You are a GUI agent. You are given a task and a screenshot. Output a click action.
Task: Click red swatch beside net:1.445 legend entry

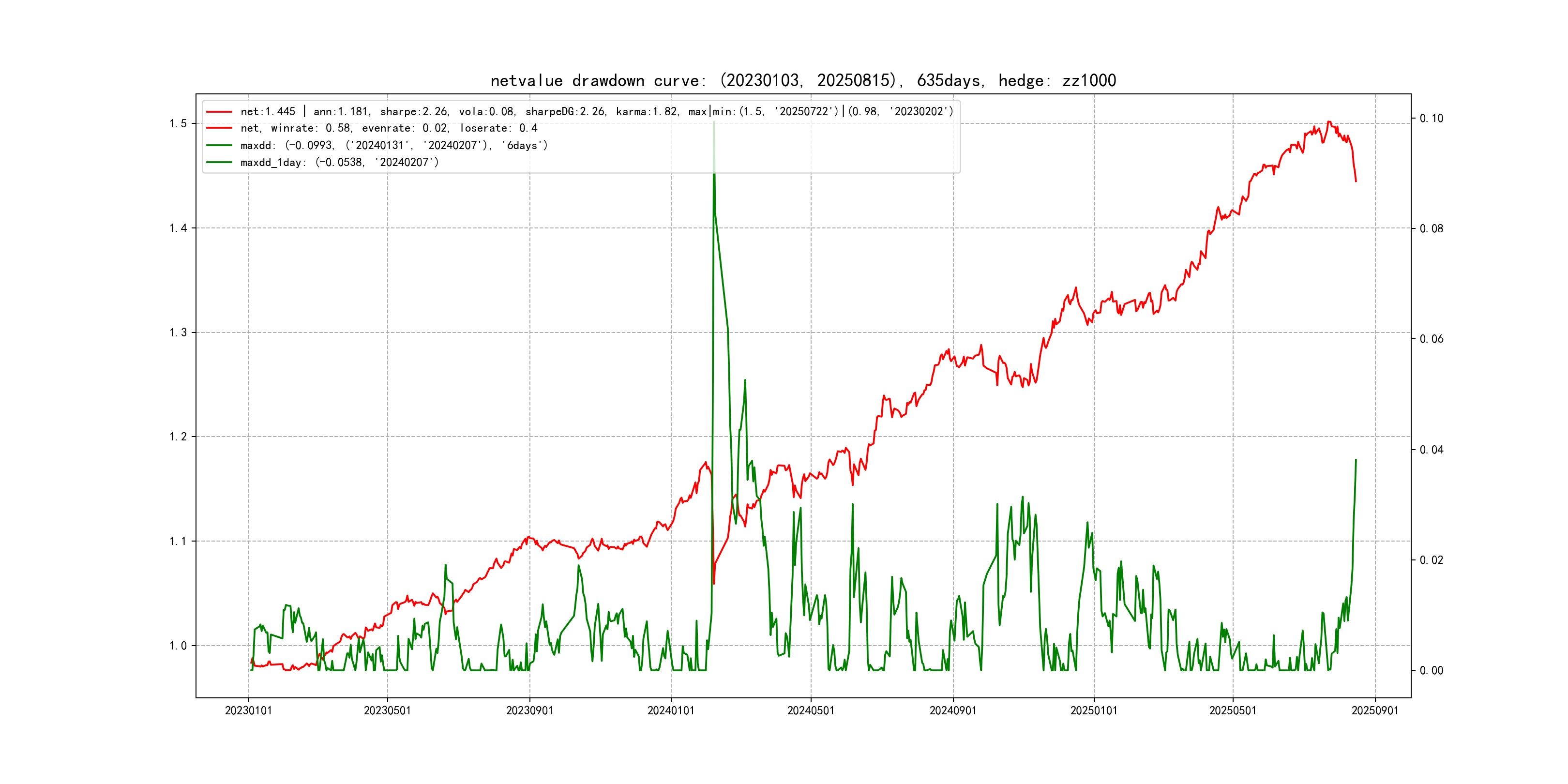click(x=219, y=111)
